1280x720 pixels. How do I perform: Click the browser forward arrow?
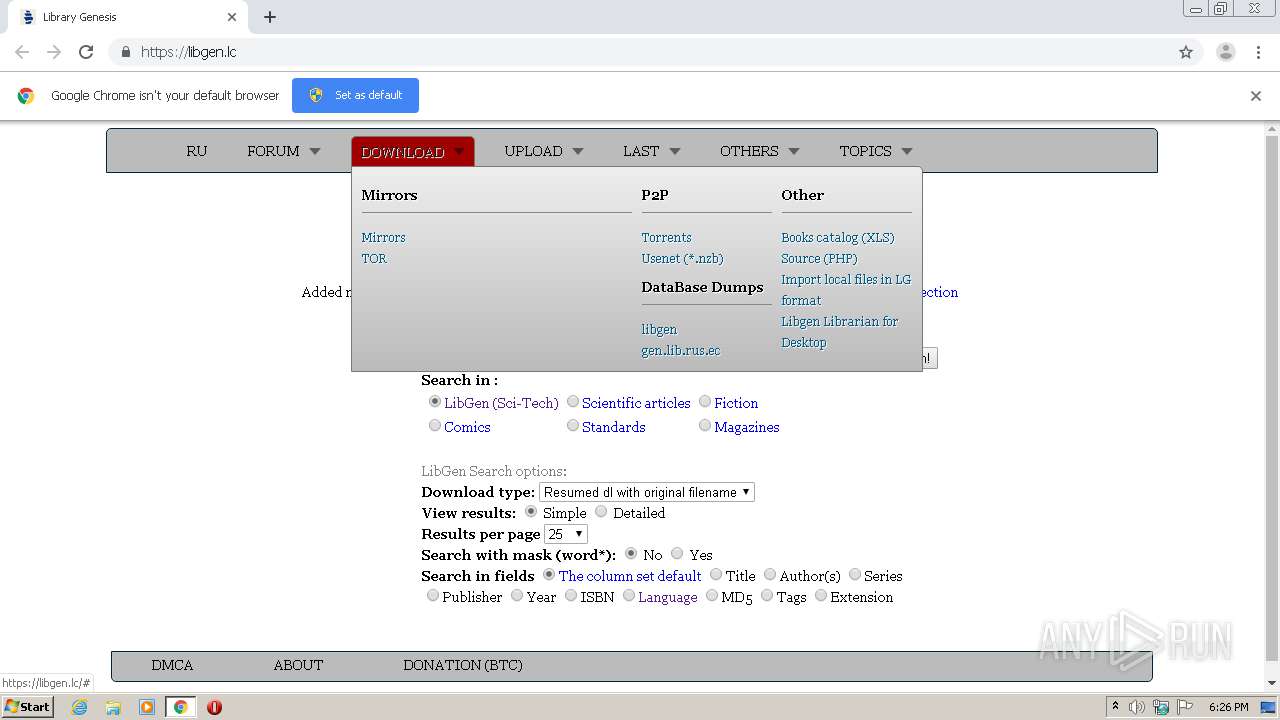click(x=54, y=52)
